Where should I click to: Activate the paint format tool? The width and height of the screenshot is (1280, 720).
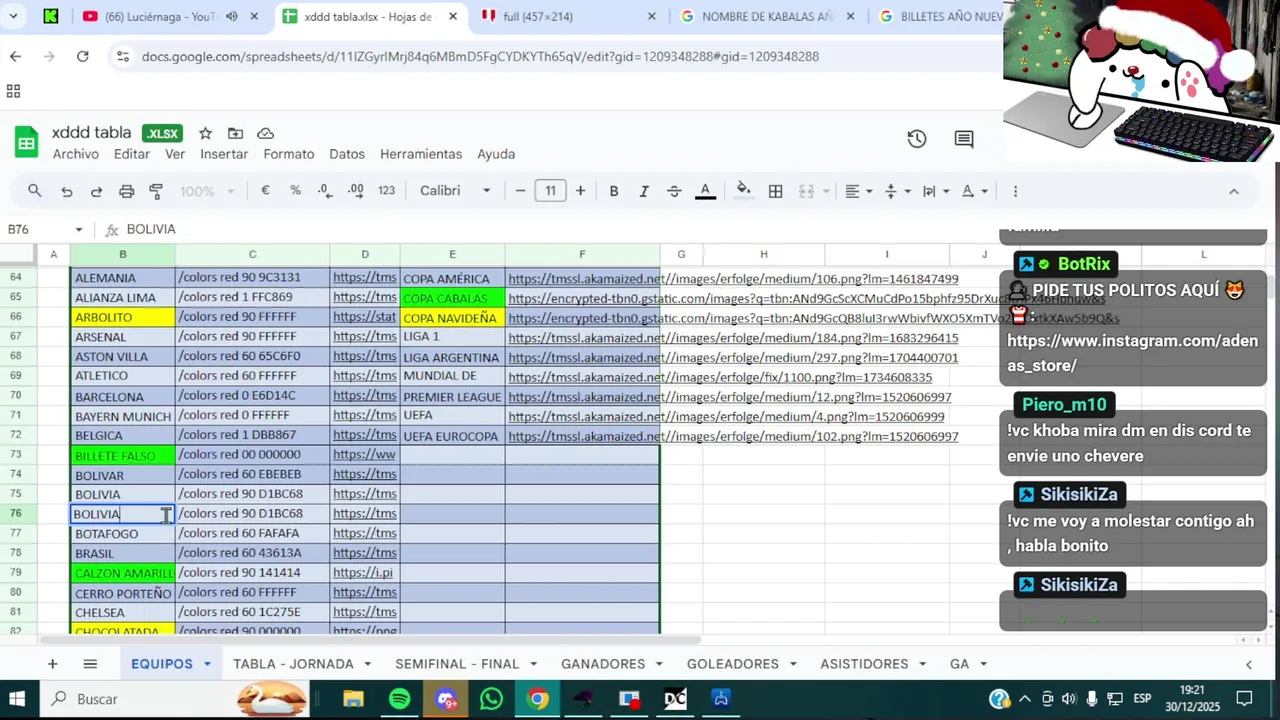click(156, 191)
